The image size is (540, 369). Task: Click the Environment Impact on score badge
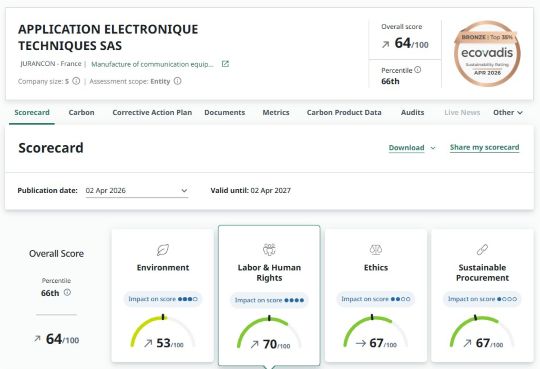tap(163, 299)
